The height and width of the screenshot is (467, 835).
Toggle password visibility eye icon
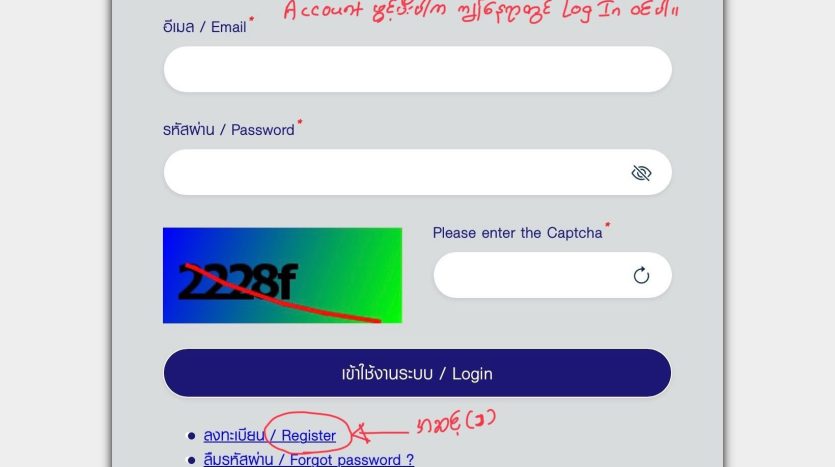point(641,173)
